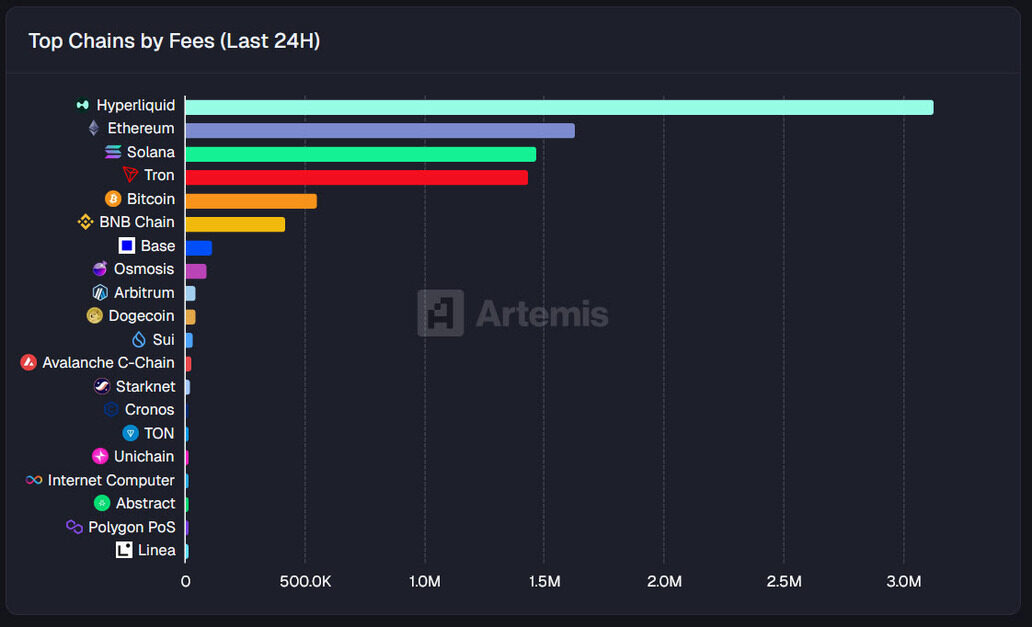The image size is (1032, 627).
Task: Click the Dogecoin coin icon
Action: point(95,316)
